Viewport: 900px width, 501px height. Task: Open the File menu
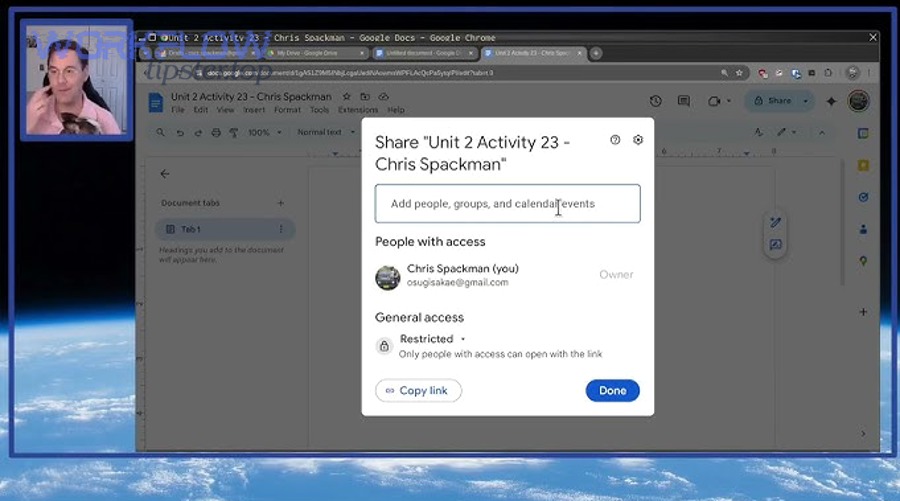[x=178, y=110]
